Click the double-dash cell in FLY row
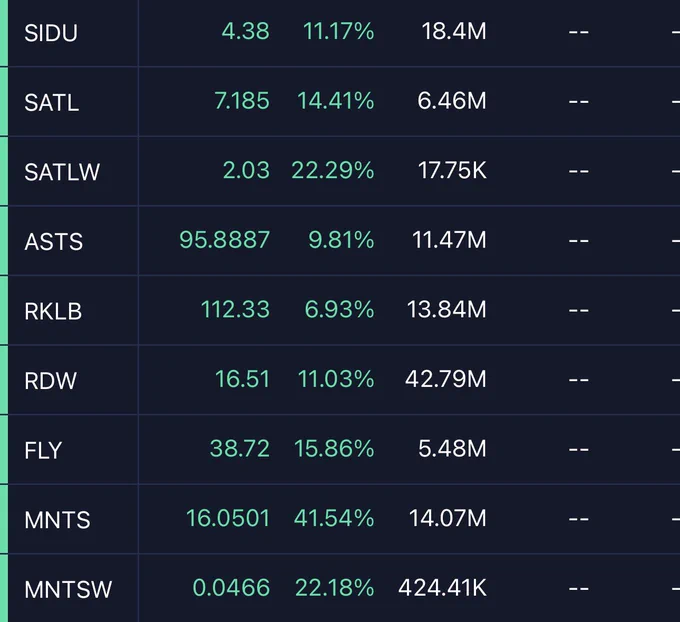Viewport: 680px width, 622px height. (x=579, y=449)
